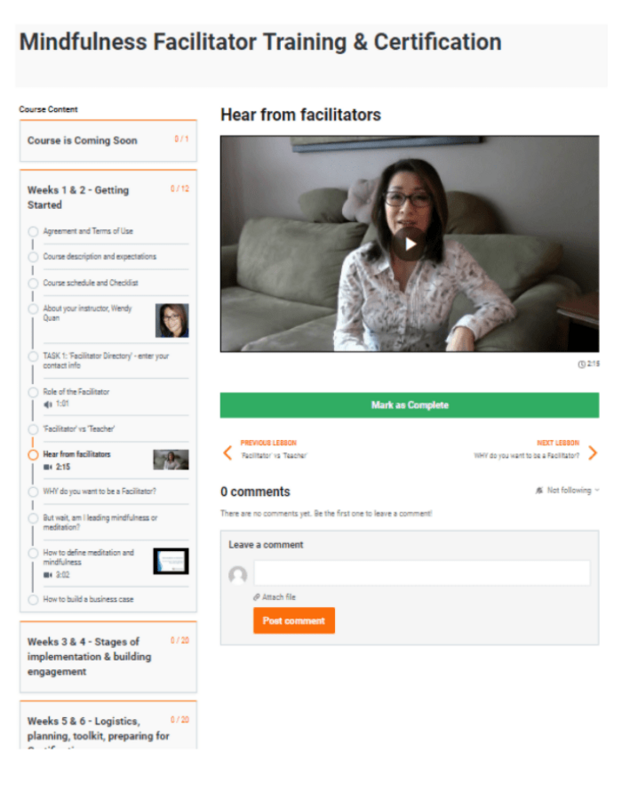Screen dimensions: 622x800
Task: Open the Course description and expectations lesson
Action: point(99,257)
